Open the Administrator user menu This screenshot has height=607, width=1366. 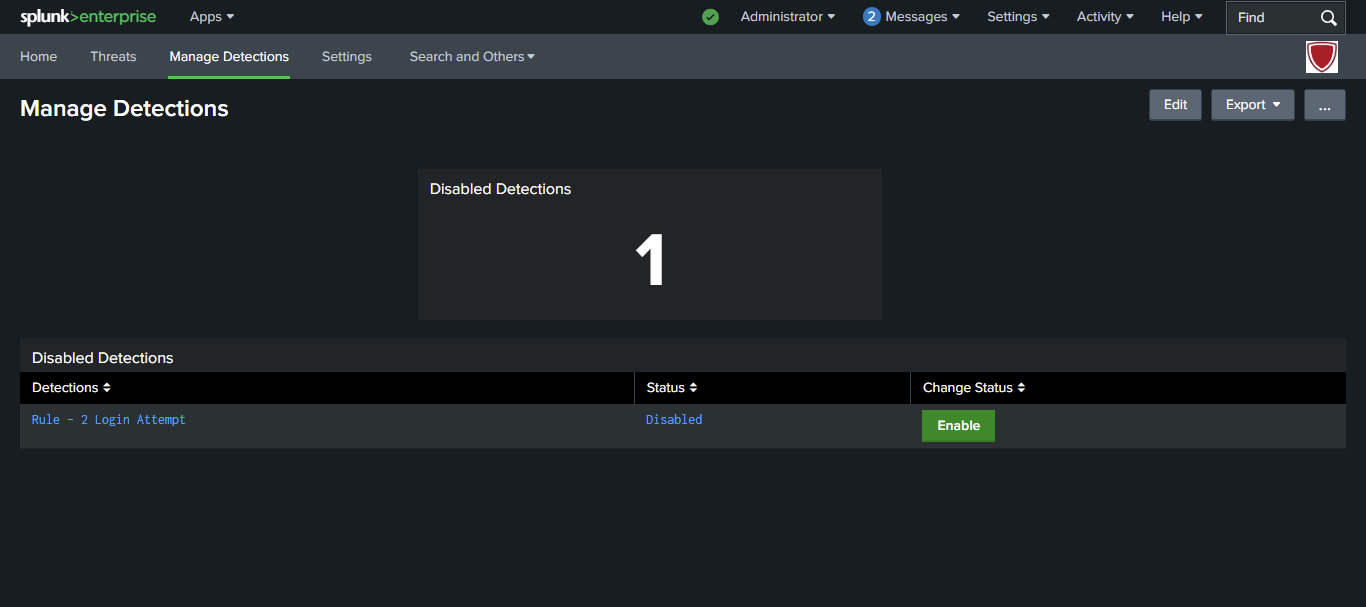point(788,17)
